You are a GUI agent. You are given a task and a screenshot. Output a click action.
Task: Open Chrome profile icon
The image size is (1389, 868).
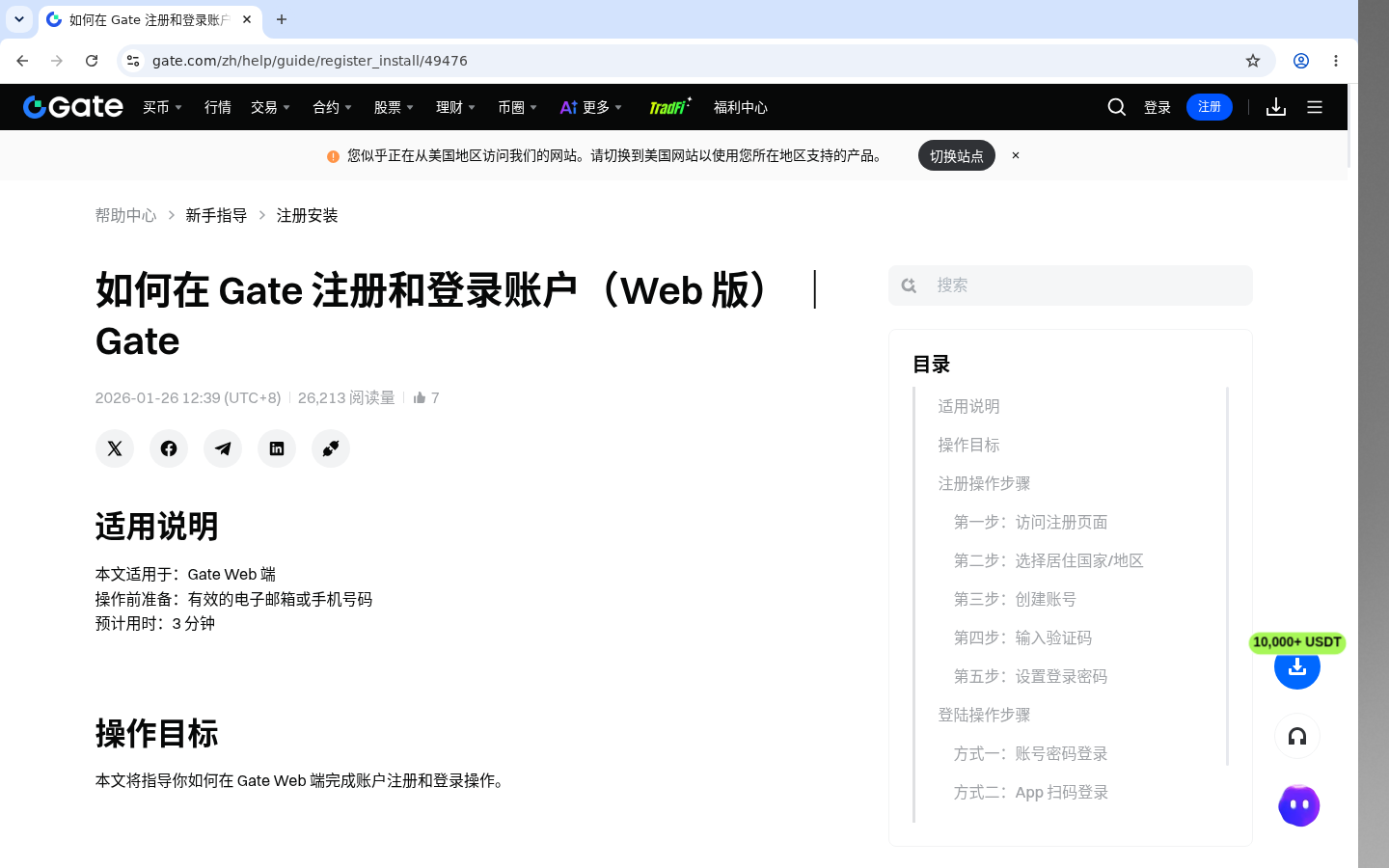pos(1301,61)
